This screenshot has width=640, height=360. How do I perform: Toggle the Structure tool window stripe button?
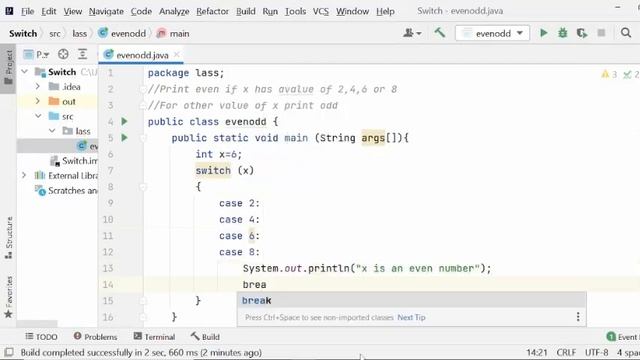(x=9, y=238)
